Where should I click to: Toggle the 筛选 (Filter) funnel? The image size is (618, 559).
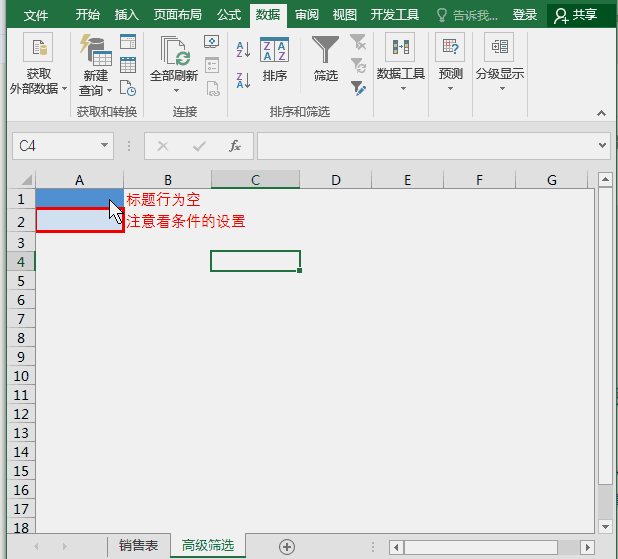(326, 58)
